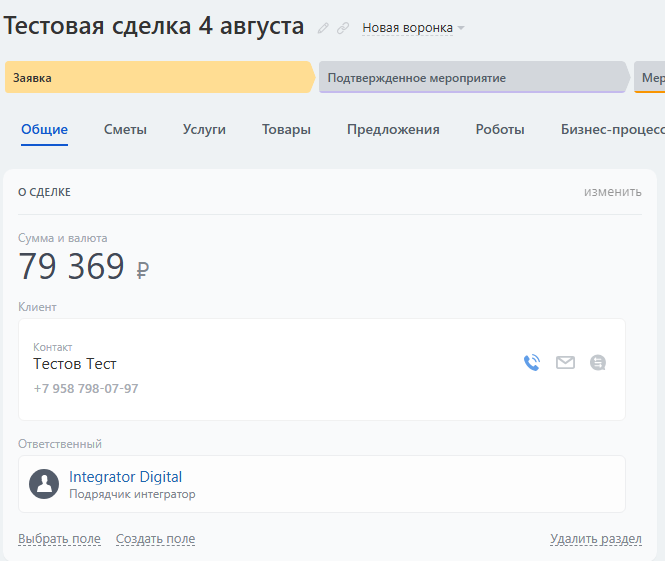Go to the Товары tab
This screenshot has height=561, width=665.
[x=286, y=129]
